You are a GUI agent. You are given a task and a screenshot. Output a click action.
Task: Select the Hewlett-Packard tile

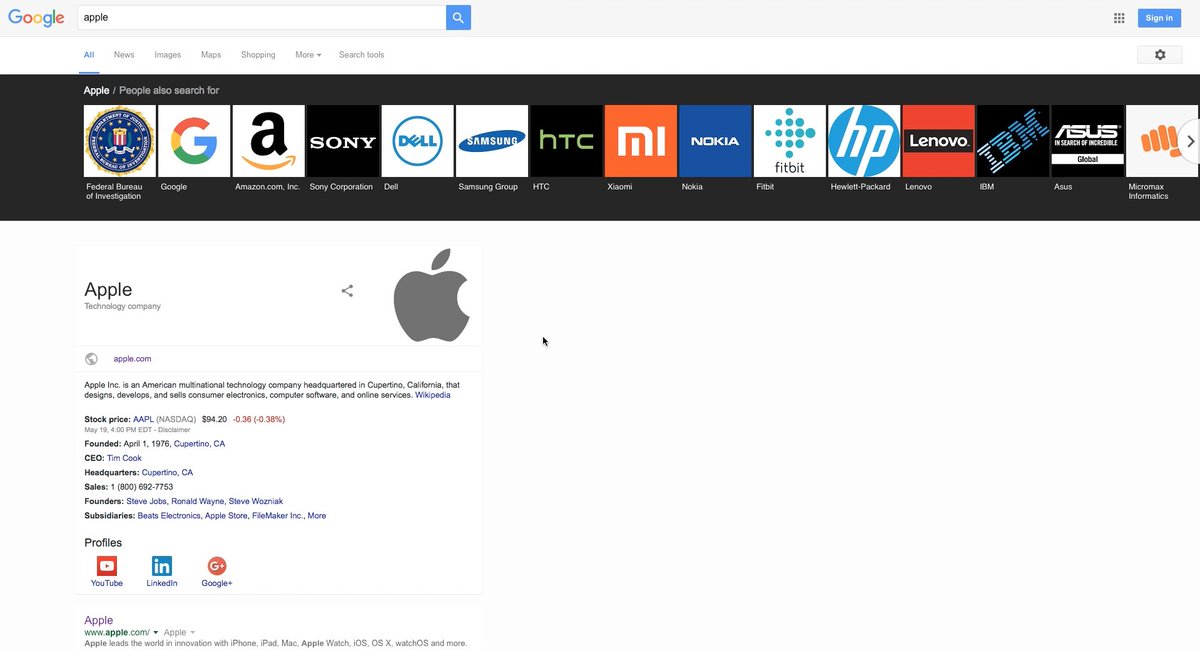point(864,141)
